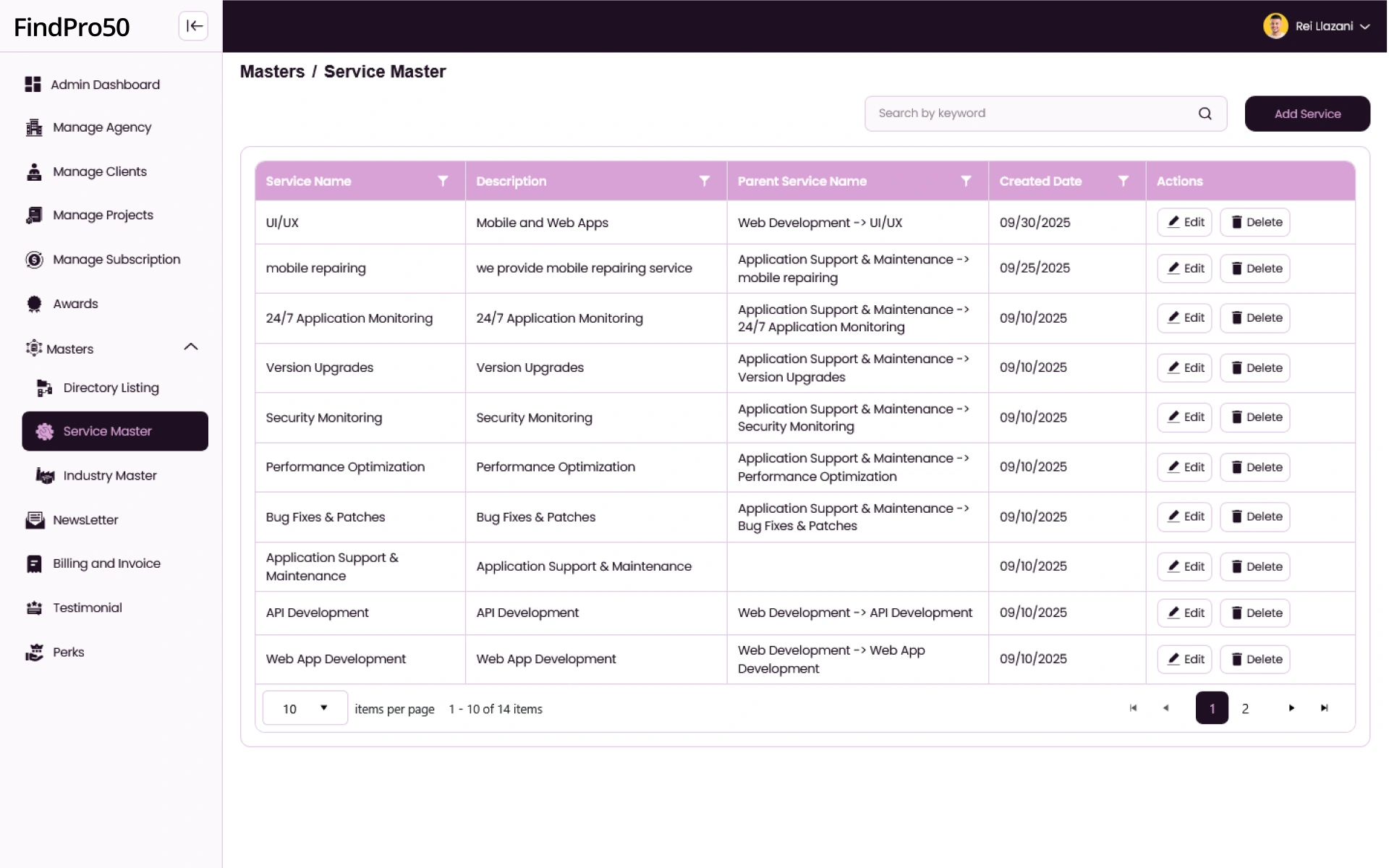Edit the UI/UX service row
Image resolution: width=1389 pixels, height=868 pixels.
(1184, 222)
